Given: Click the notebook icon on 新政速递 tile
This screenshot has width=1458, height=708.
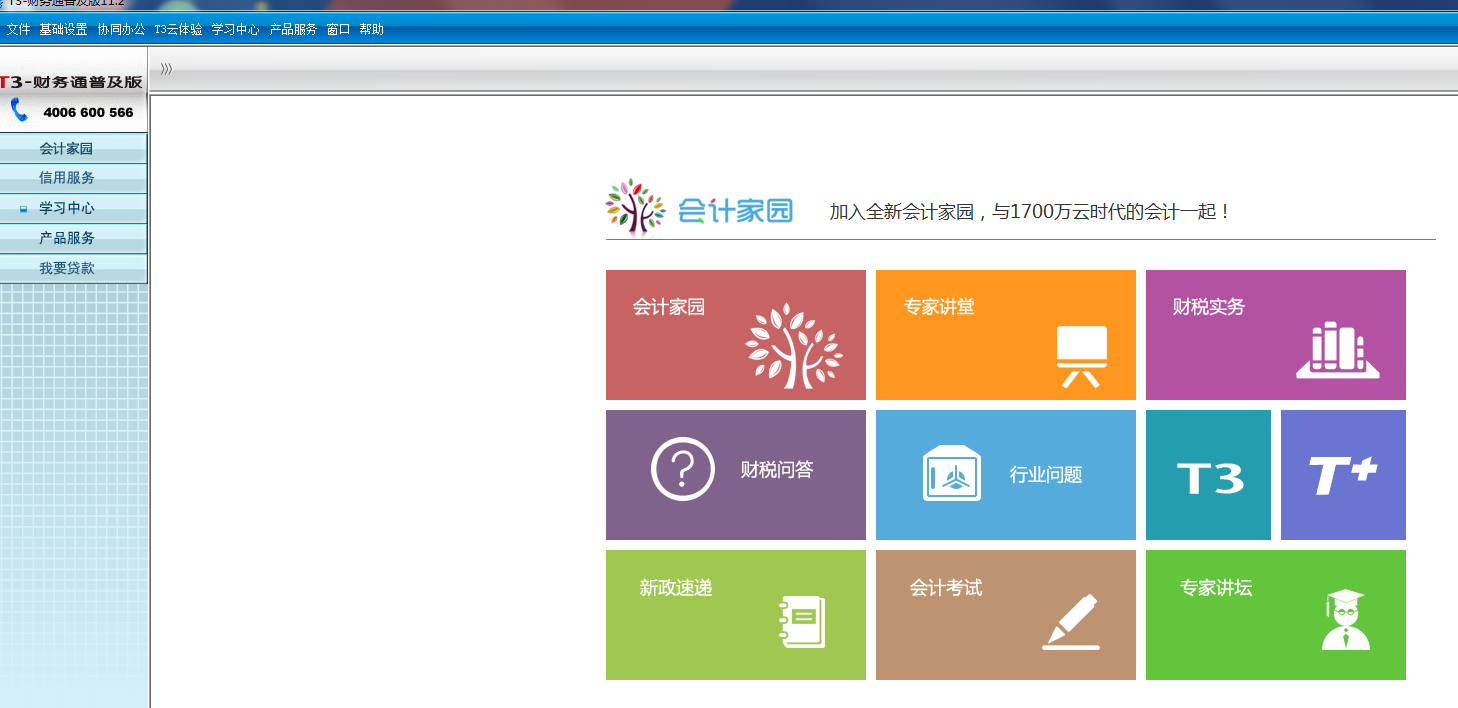Looking at the screenshot, I should click(x=802, y=621).
